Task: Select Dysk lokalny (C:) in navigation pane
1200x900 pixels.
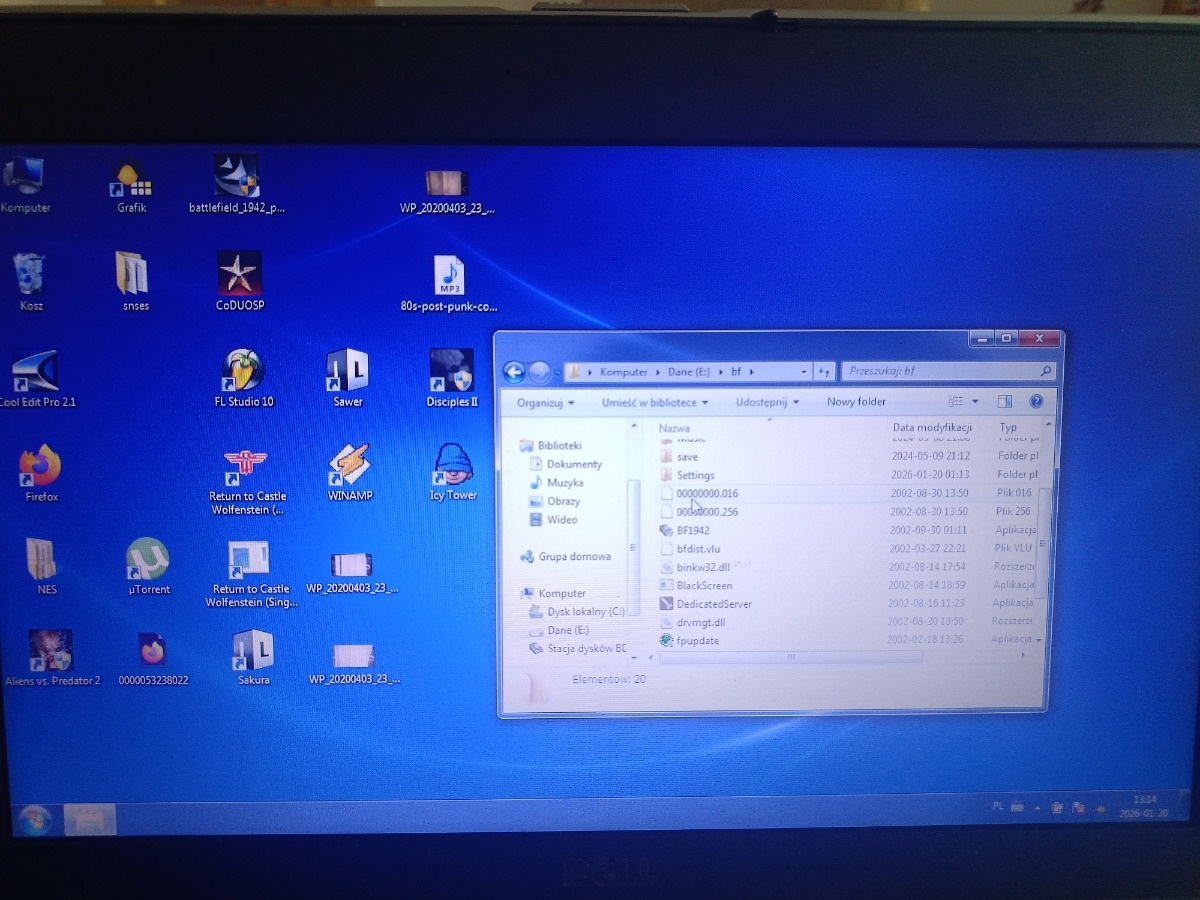Action: click(585, 611)
